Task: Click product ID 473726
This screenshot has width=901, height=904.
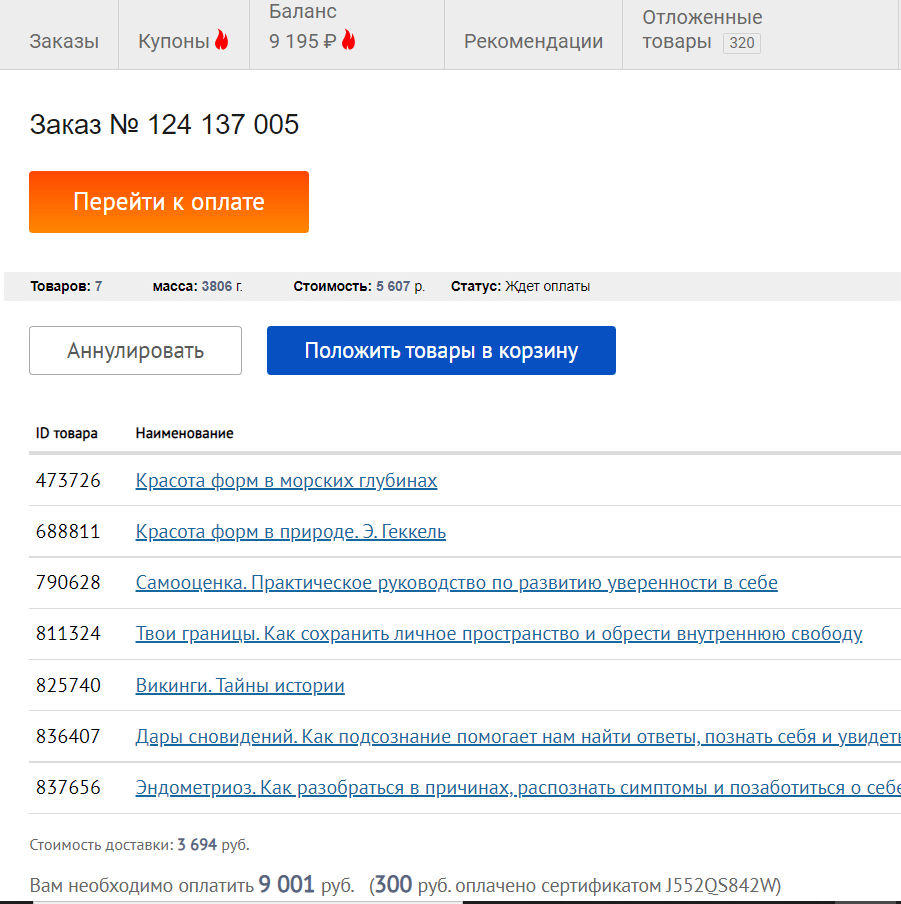Action: (68, 480)
